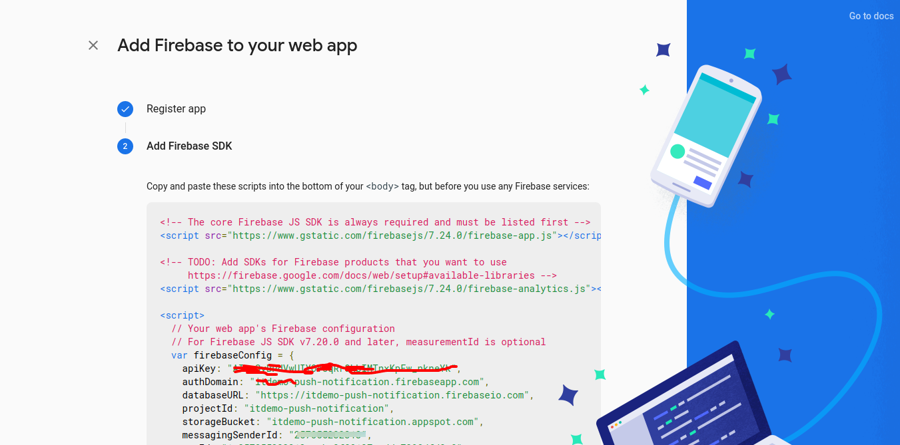
Task: Open the Go to docs link
Action: tap(871, 16)
